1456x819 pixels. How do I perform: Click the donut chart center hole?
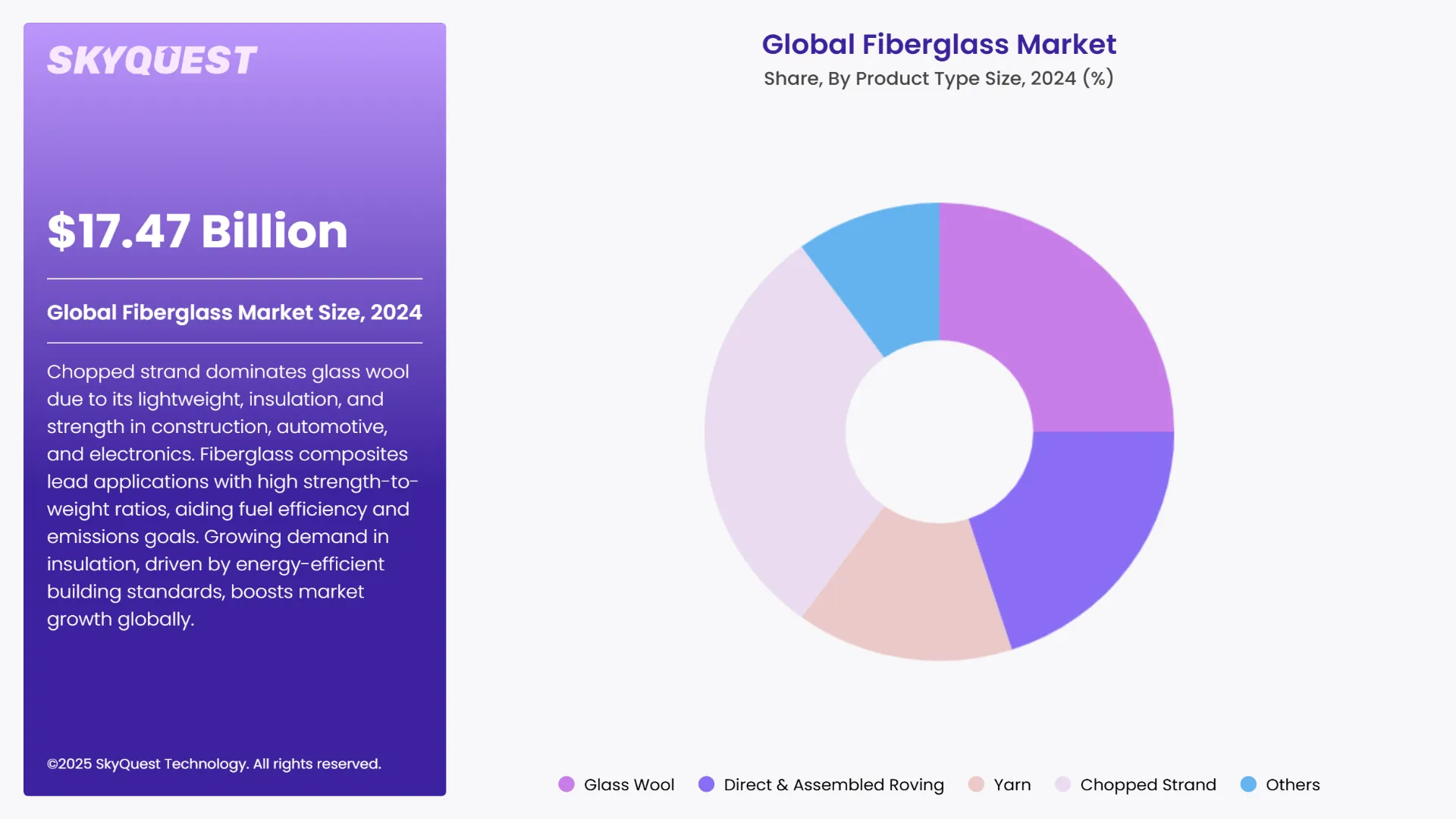(940, 432)
